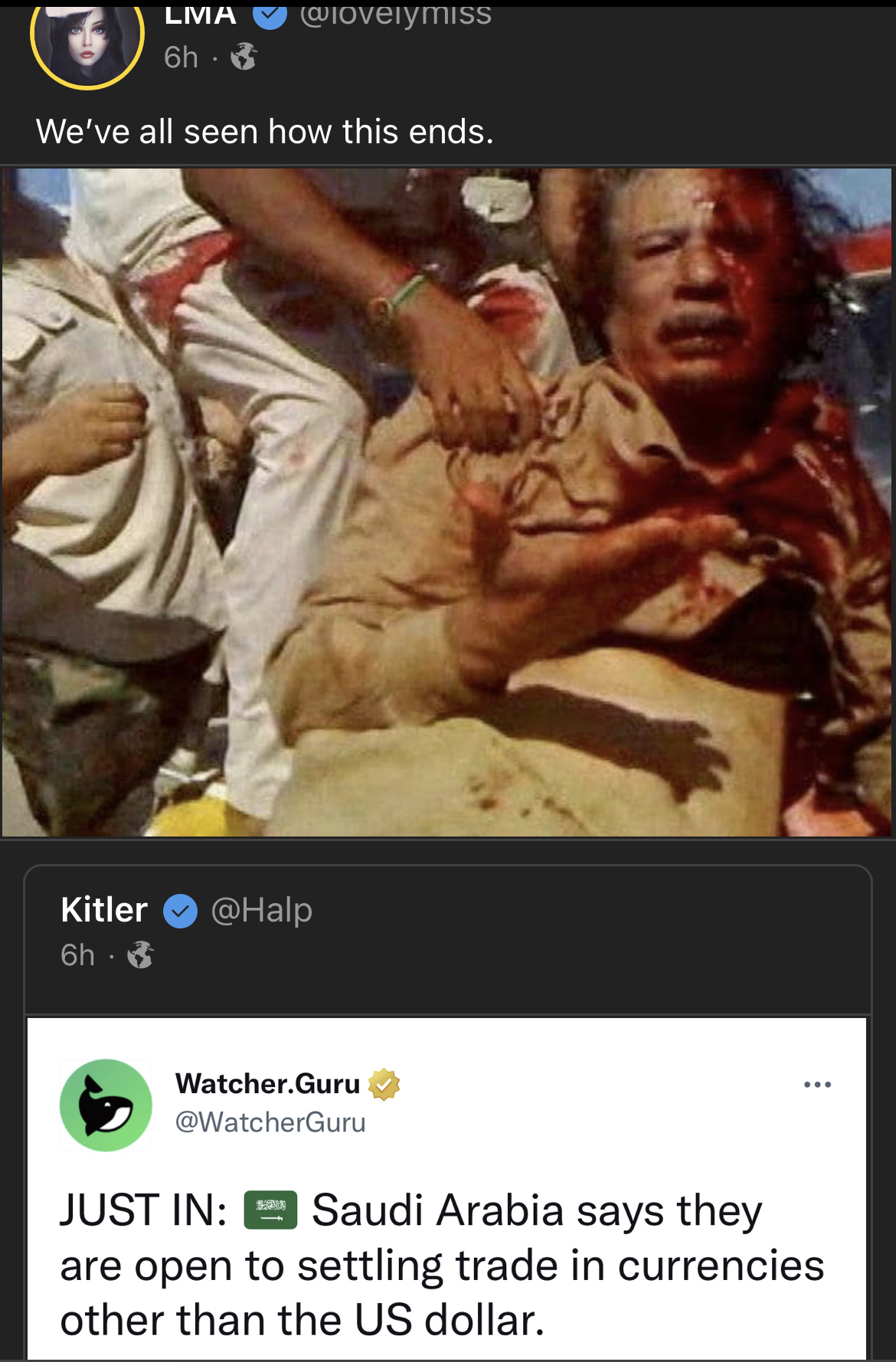Tap the caption 'We've all seen how this ends.'

tap(265, 132)
